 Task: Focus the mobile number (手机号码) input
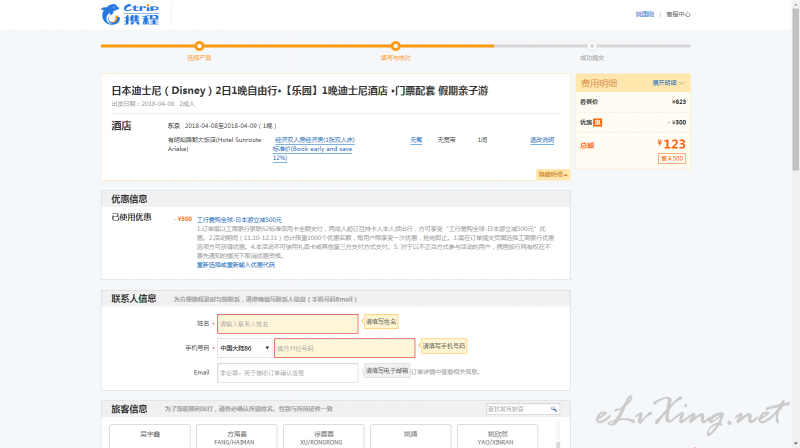(x=344, y=348)
